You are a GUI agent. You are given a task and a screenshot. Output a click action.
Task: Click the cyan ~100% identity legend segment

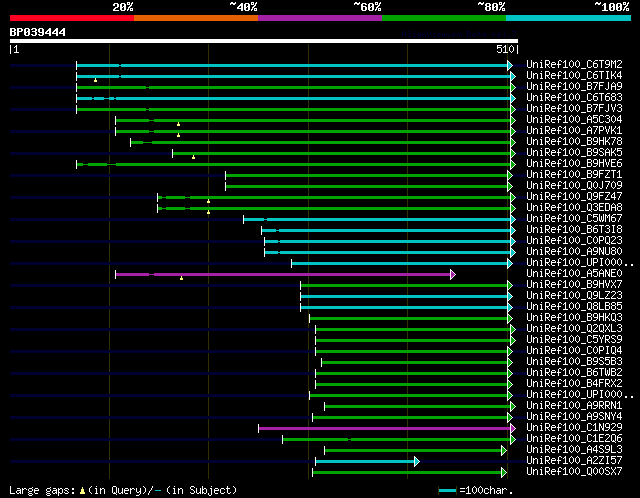point(569,18)
